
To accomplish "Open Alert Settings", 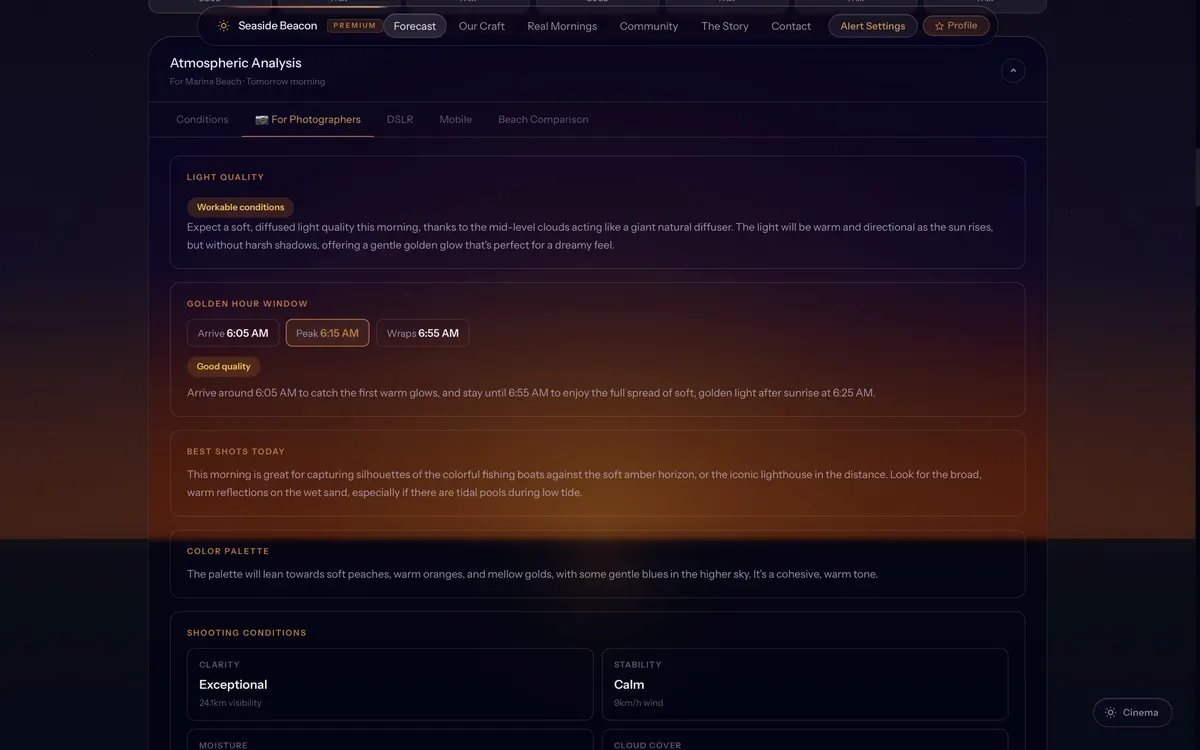I will click(x=872, y=26).
